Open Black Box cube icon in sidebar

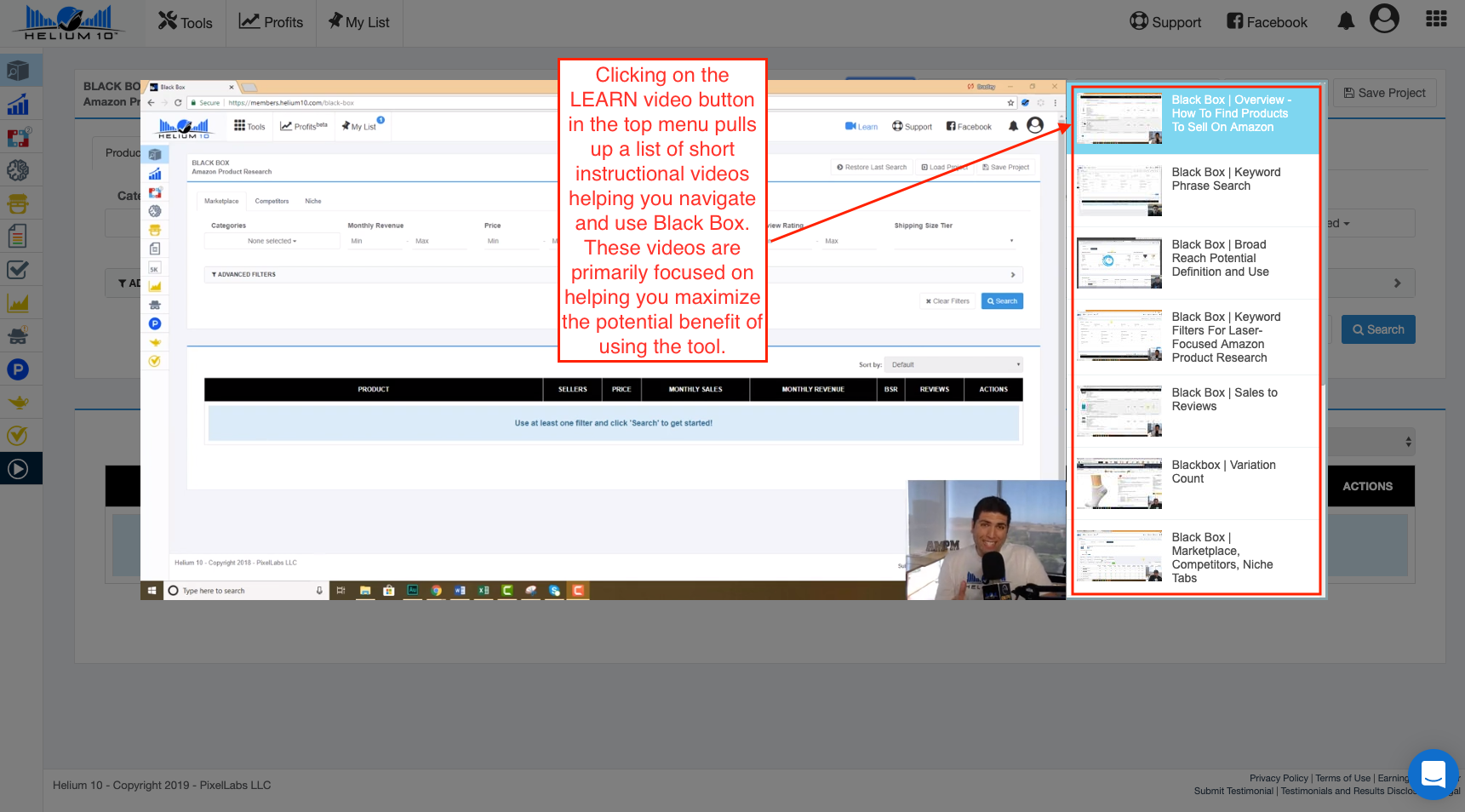18,71
